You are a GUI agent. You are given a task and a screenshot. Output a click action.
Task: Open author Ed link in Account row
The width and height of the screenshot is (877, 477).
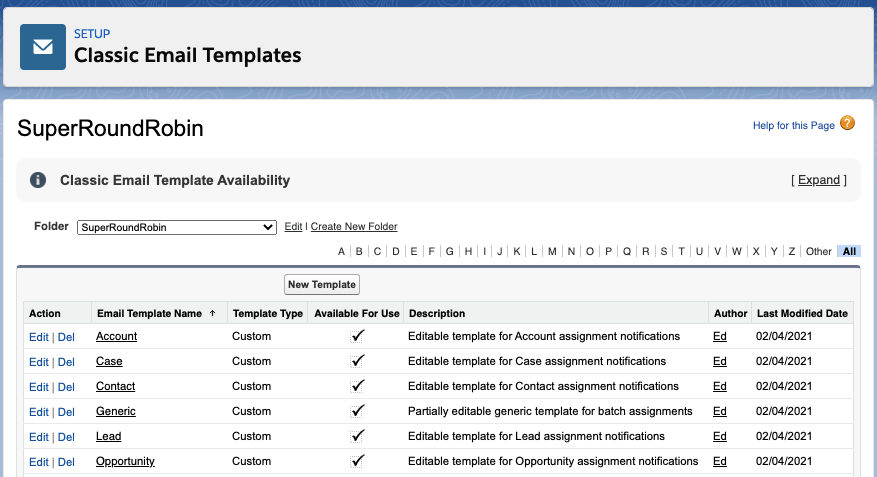coord(720,336)
